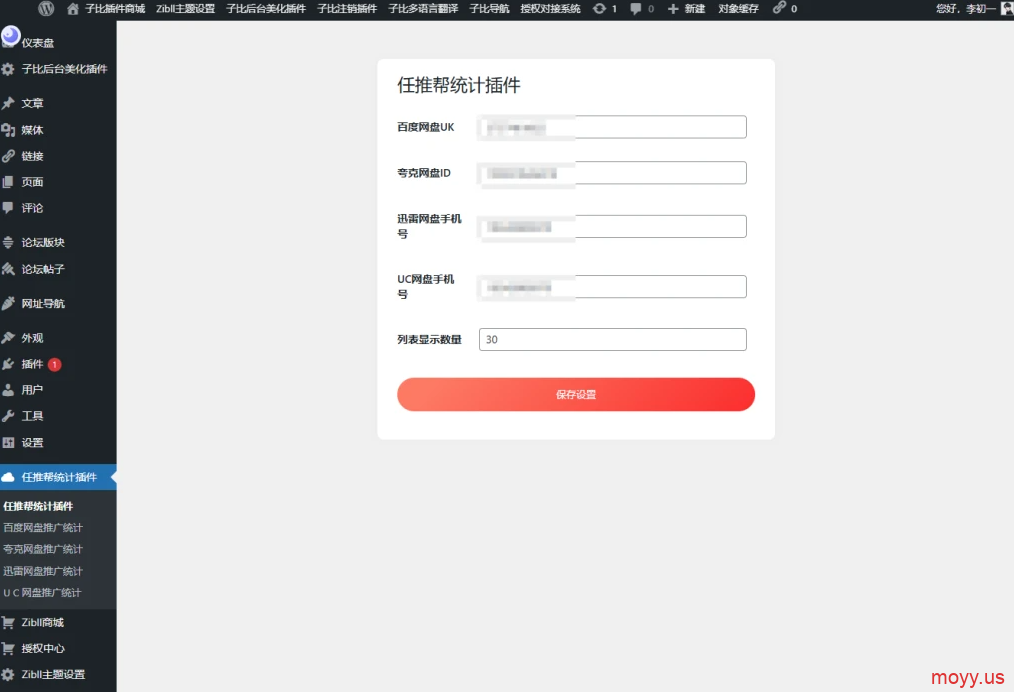Click the media icon beside 媒体
The width and height of the screenshot is (1014, 692).
8,130
